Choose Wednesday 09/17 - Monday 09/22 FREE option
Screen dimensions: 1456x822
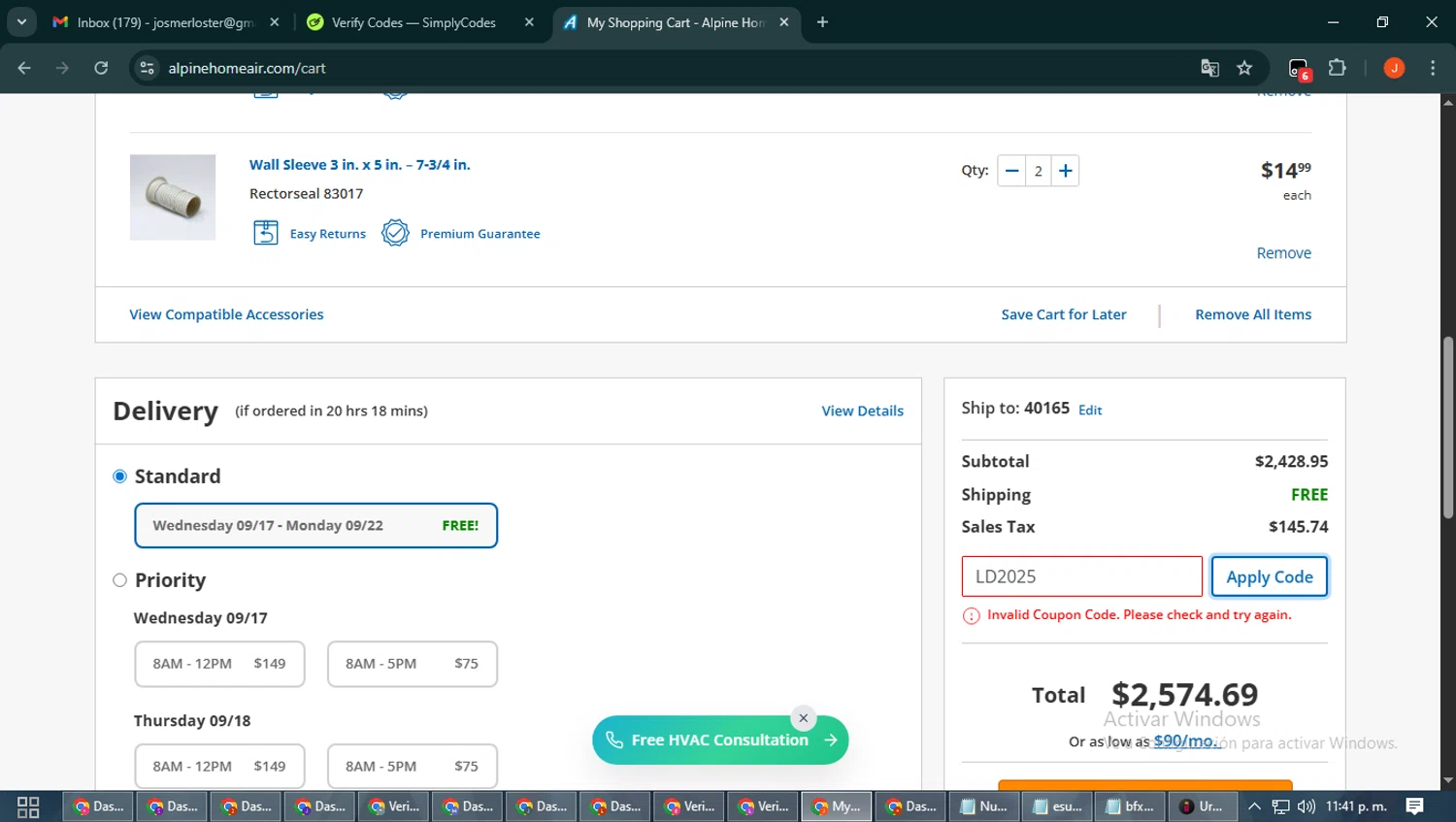point(315,525)
